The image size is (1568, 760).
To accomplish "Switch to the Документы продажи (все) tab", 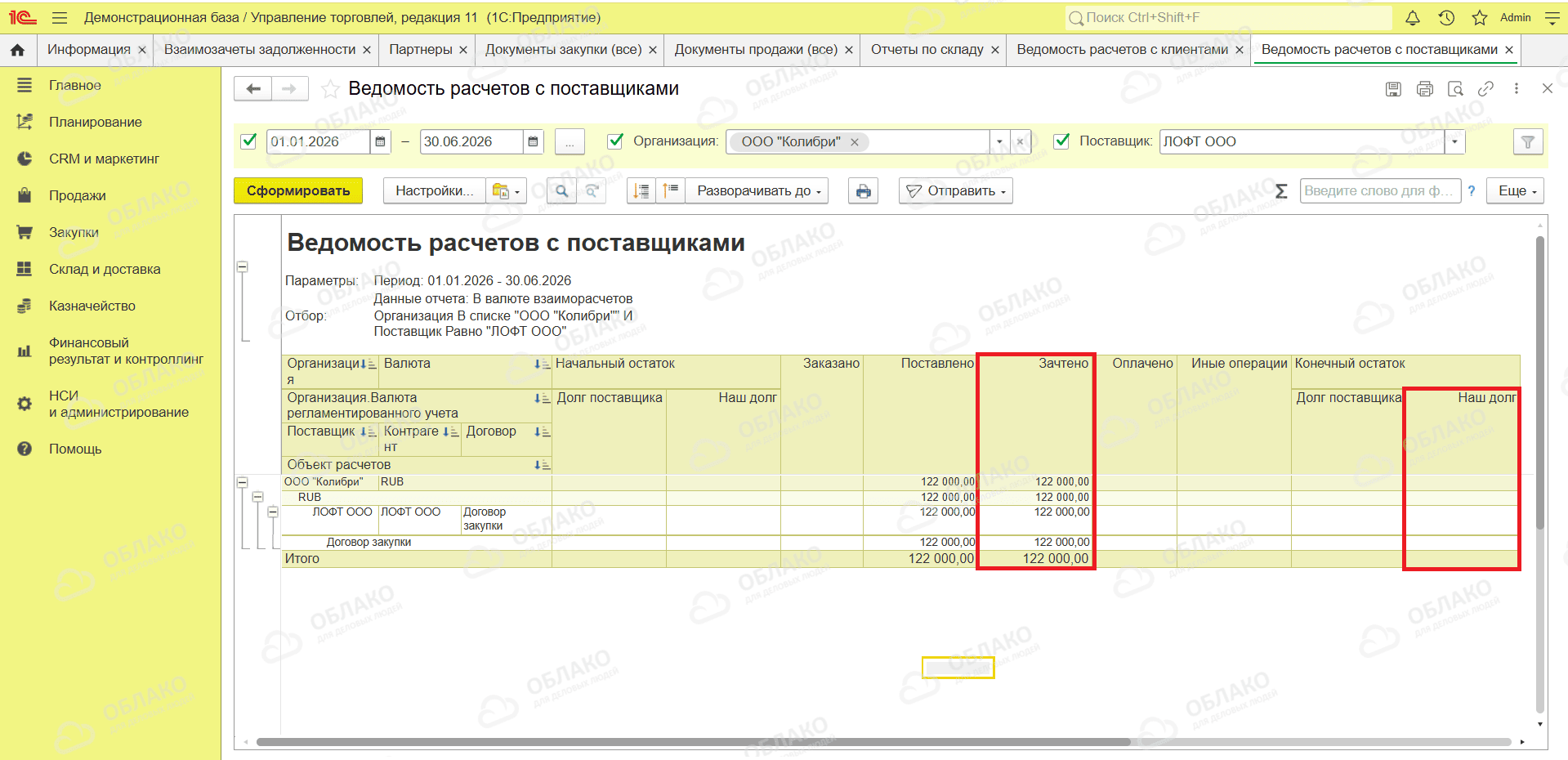I will click(756, 50).
